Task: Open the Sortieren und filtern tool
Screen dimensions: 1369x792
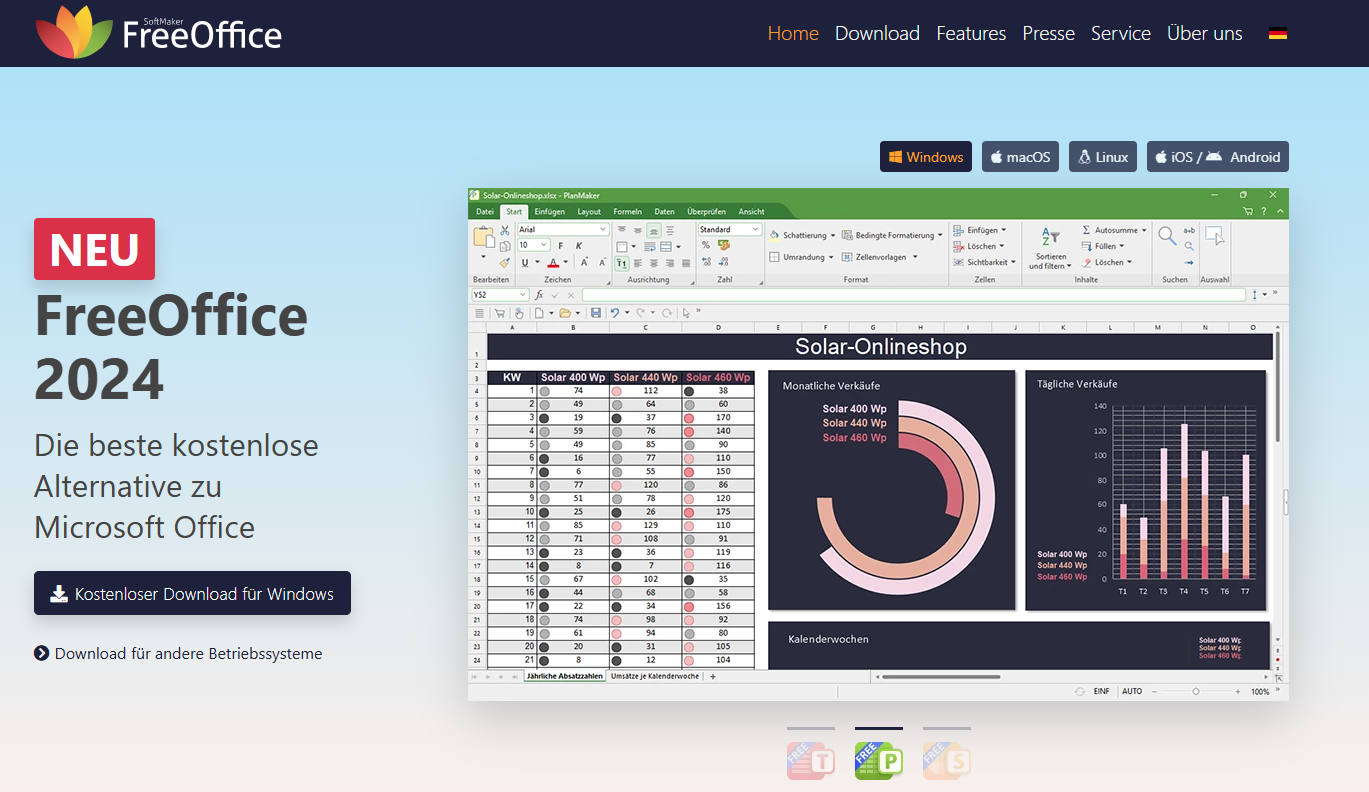Action: click(x=1050, y=247)
